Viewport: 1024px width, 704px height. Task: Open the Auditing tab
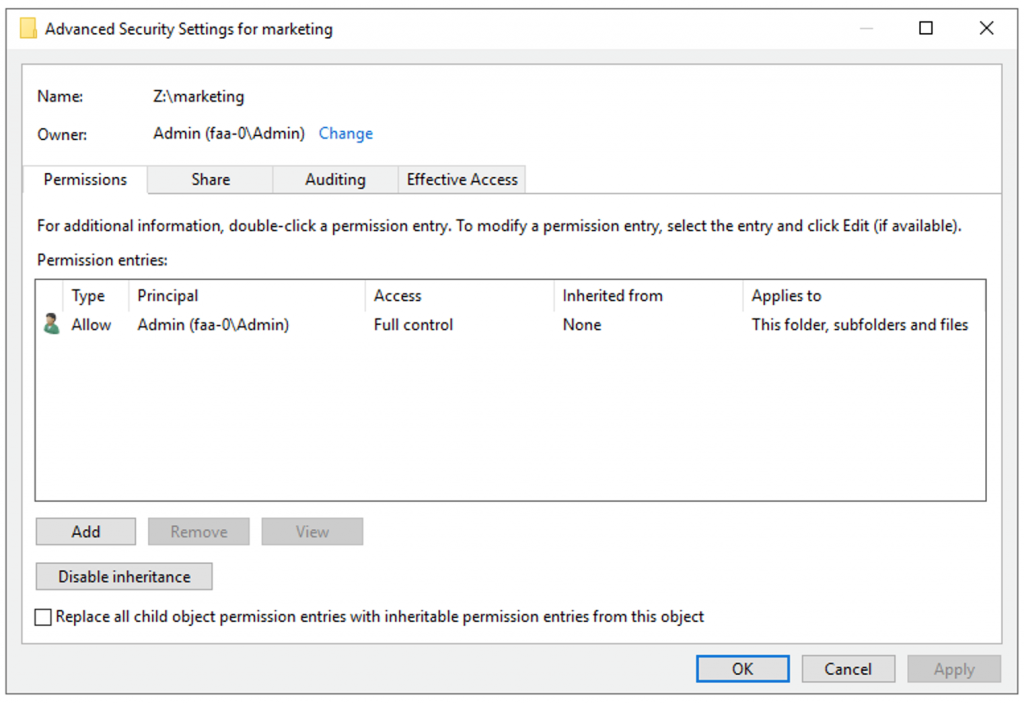point(335,179)
